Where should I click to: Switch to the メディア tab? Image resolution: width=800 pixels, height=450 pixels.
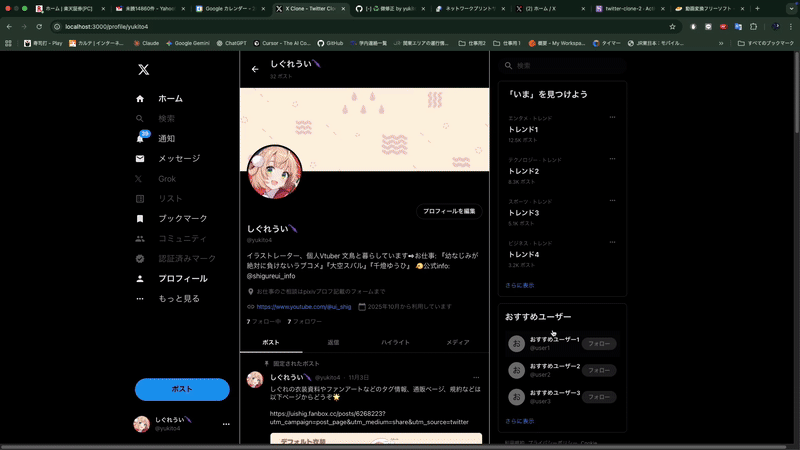(x=458, y=342)
